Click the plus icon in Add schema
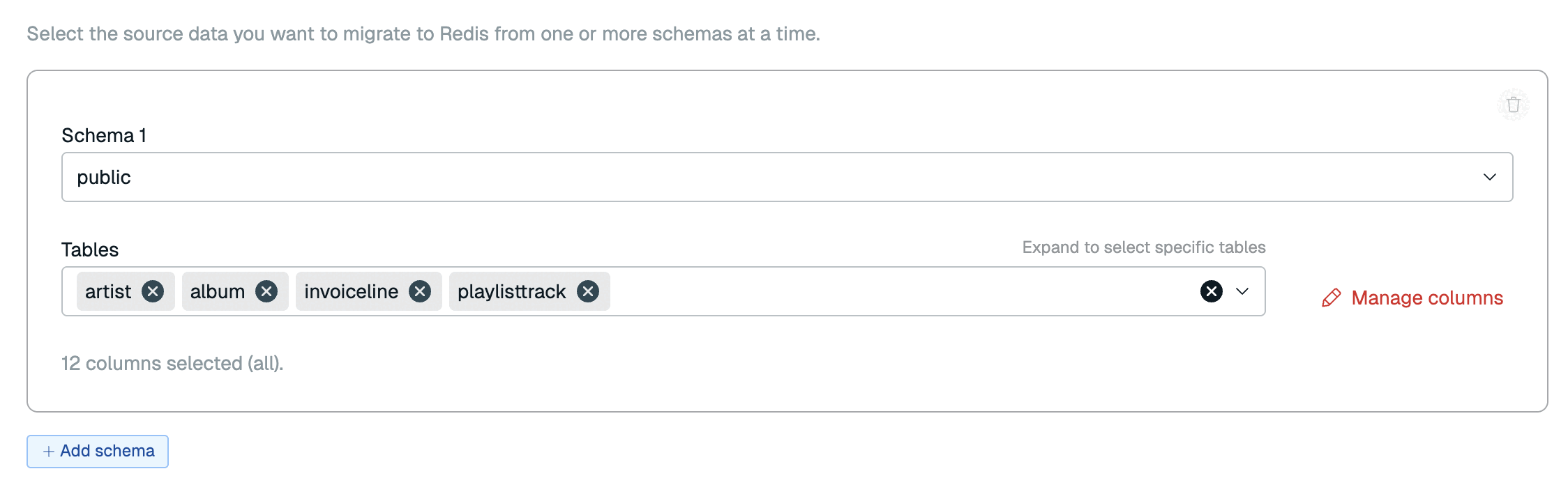This screenshot has height=485, width=1568. (x=48, y=452)
